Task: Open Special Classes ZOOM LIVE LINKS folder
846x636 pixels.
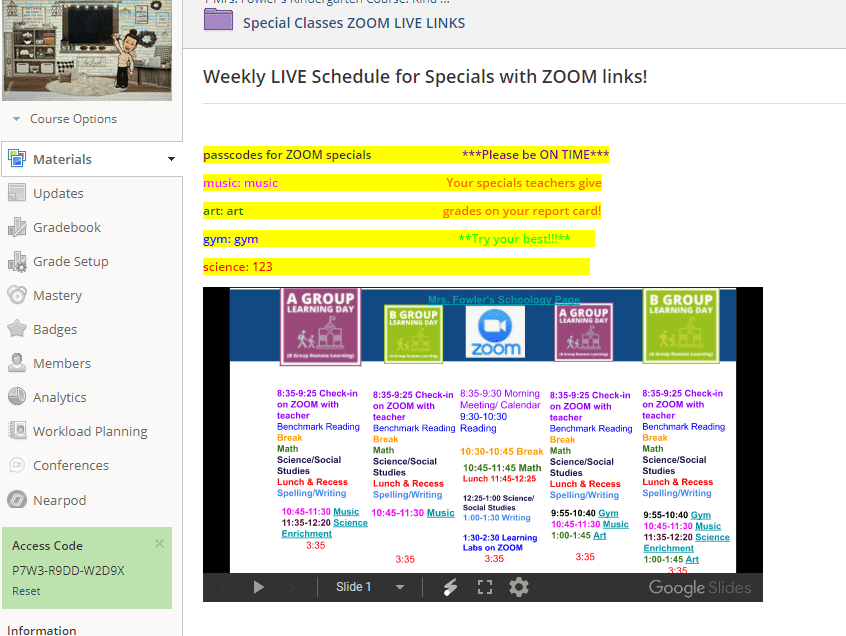Action: pyautogui.click(x=353, y=23)
